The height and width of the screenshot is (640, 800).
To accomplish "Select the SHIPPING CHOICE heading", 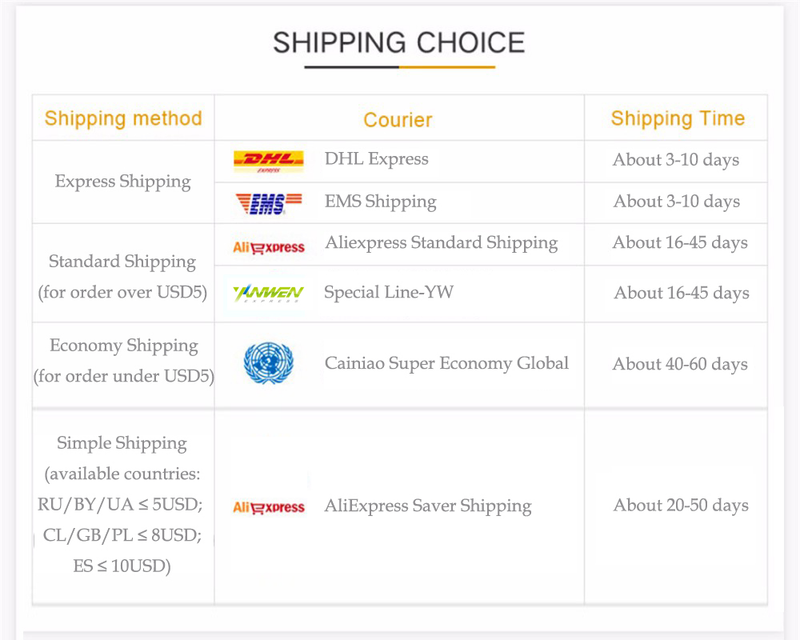I will click(x=399, y=43).
